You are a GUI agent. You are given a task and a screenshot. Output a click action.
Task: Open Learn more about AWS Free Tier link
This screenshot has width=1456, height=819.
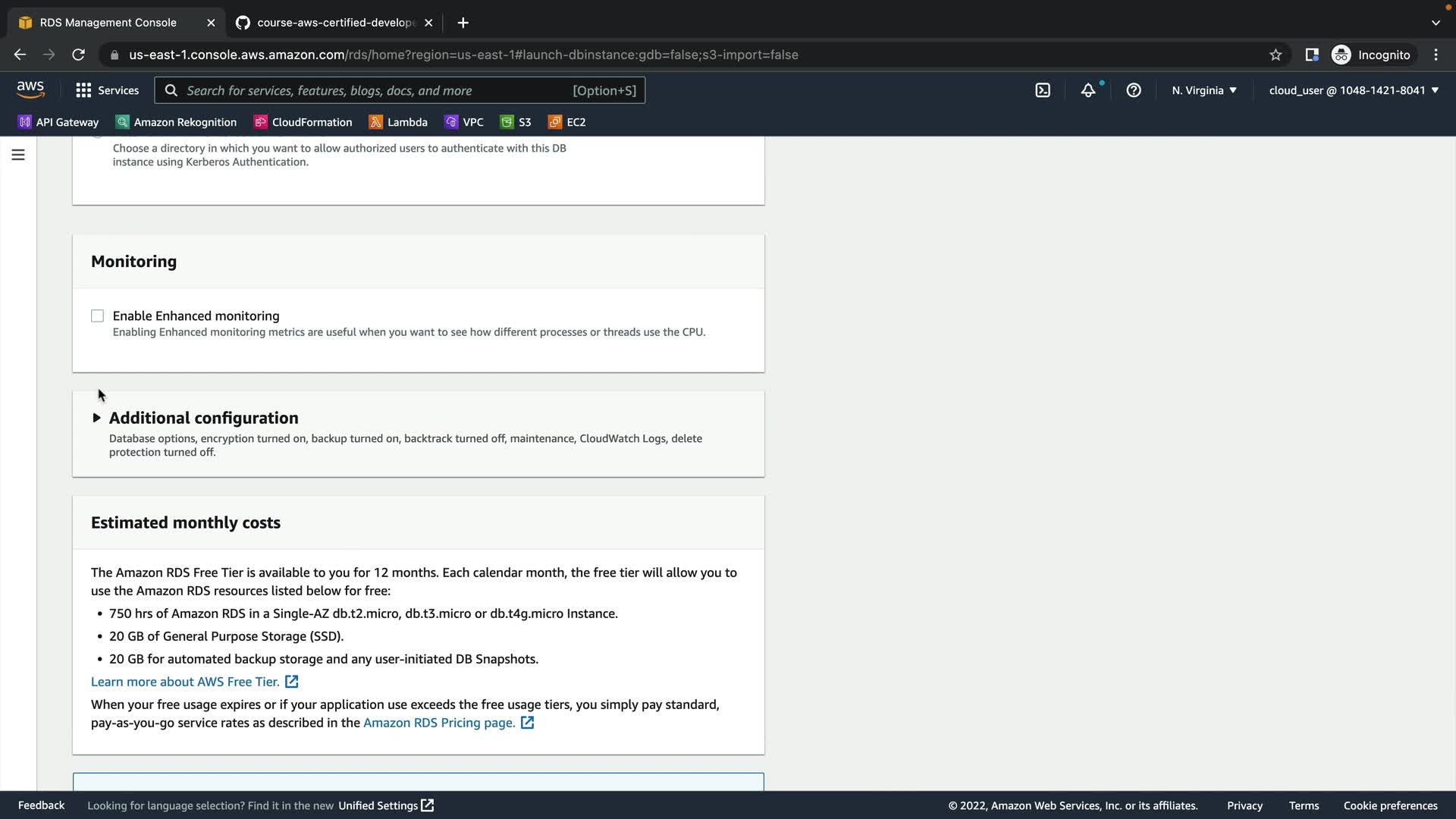coord(185,682)
